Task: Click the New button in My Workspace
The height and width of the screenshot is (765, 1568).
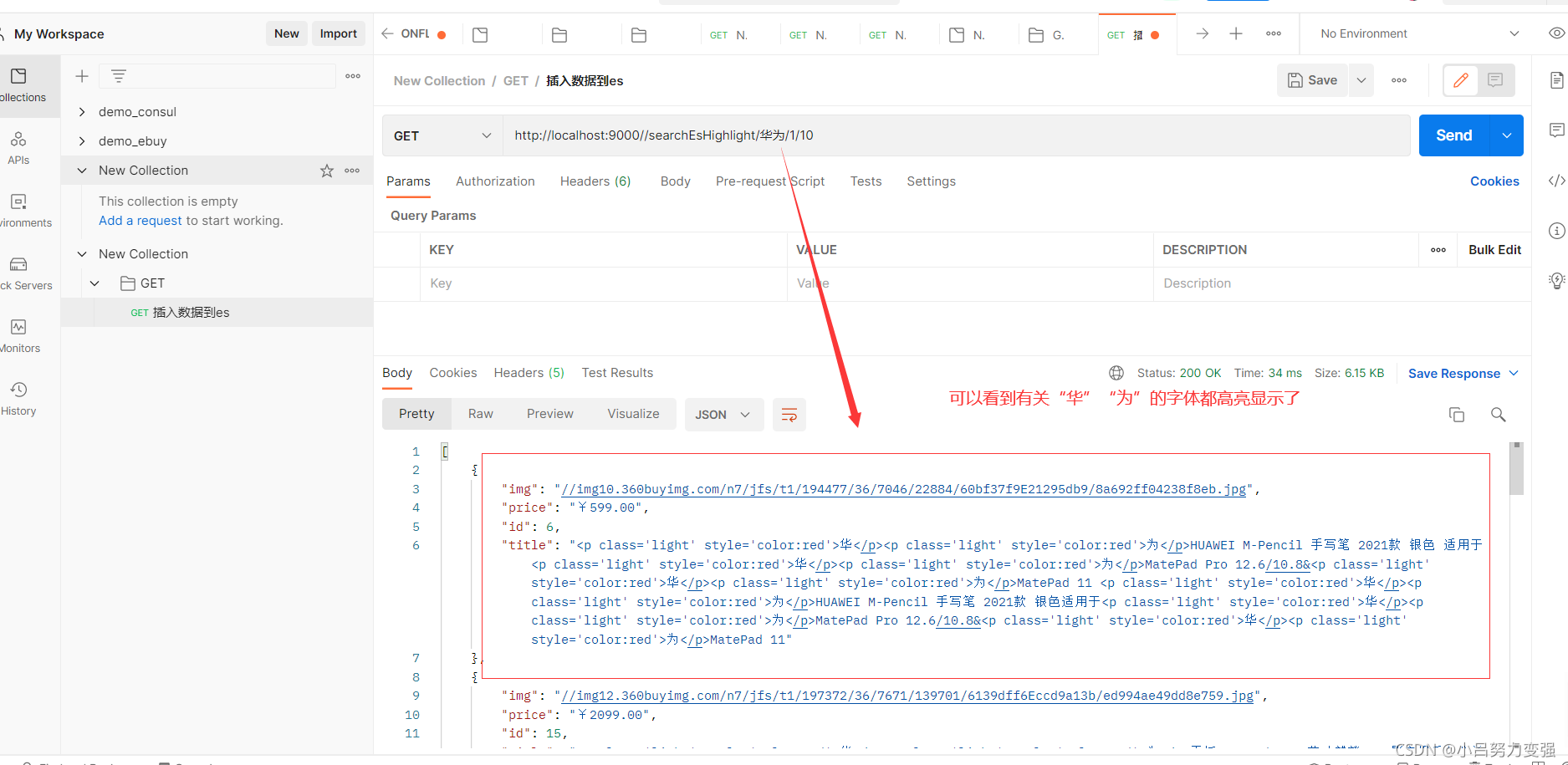Action: 287,33
